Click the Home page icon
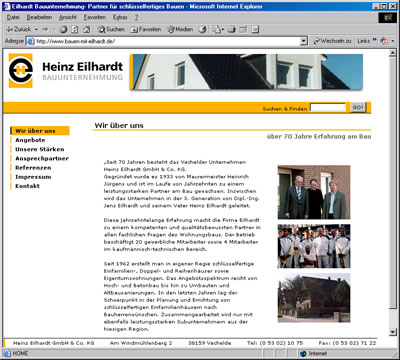 [x=86, y=29]
